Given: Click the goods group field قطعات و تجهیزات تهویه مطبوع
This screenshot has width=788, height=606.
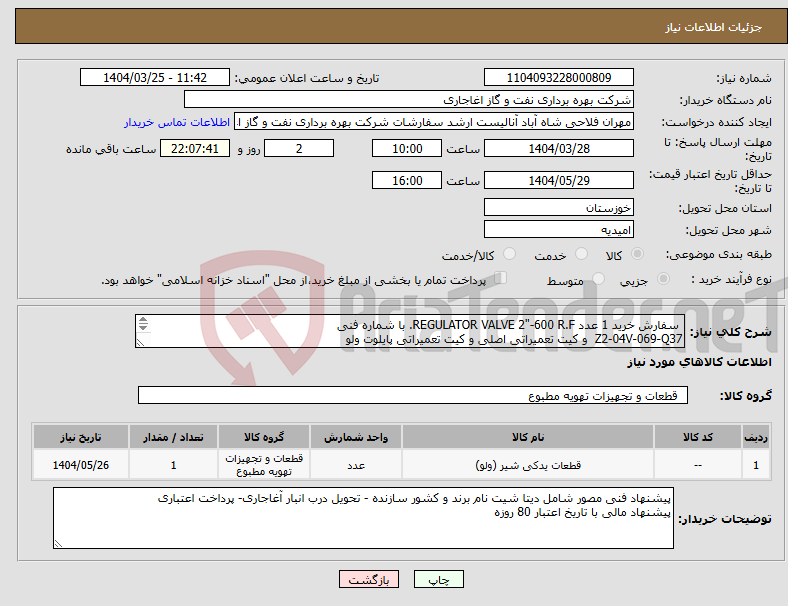Looking at the screenshot, I should (413, 395).
